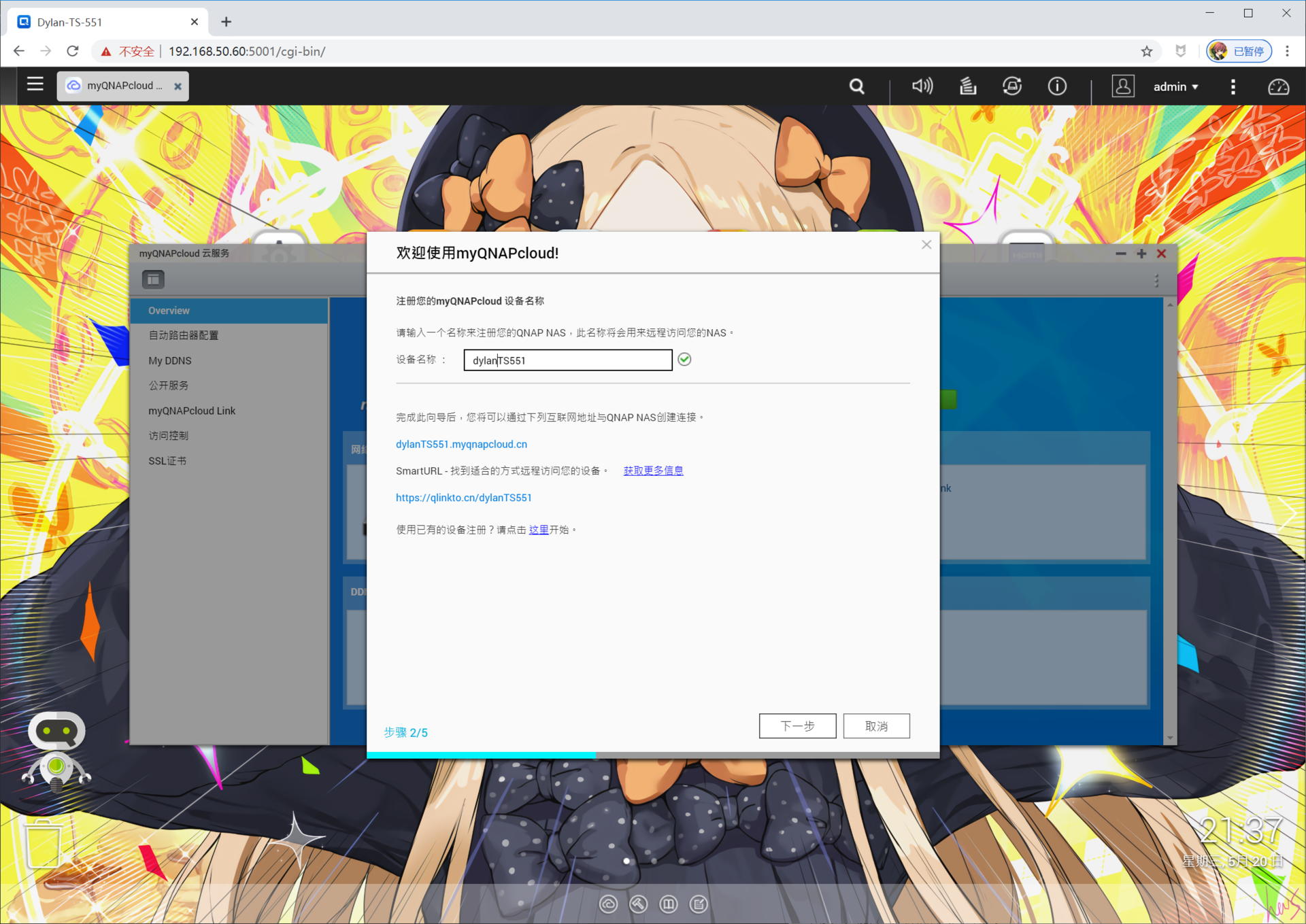Screen dimensions: 1306x924
Task: Close the myQNAPcloud taskbar tab
Action: click(x=178, y=86)
